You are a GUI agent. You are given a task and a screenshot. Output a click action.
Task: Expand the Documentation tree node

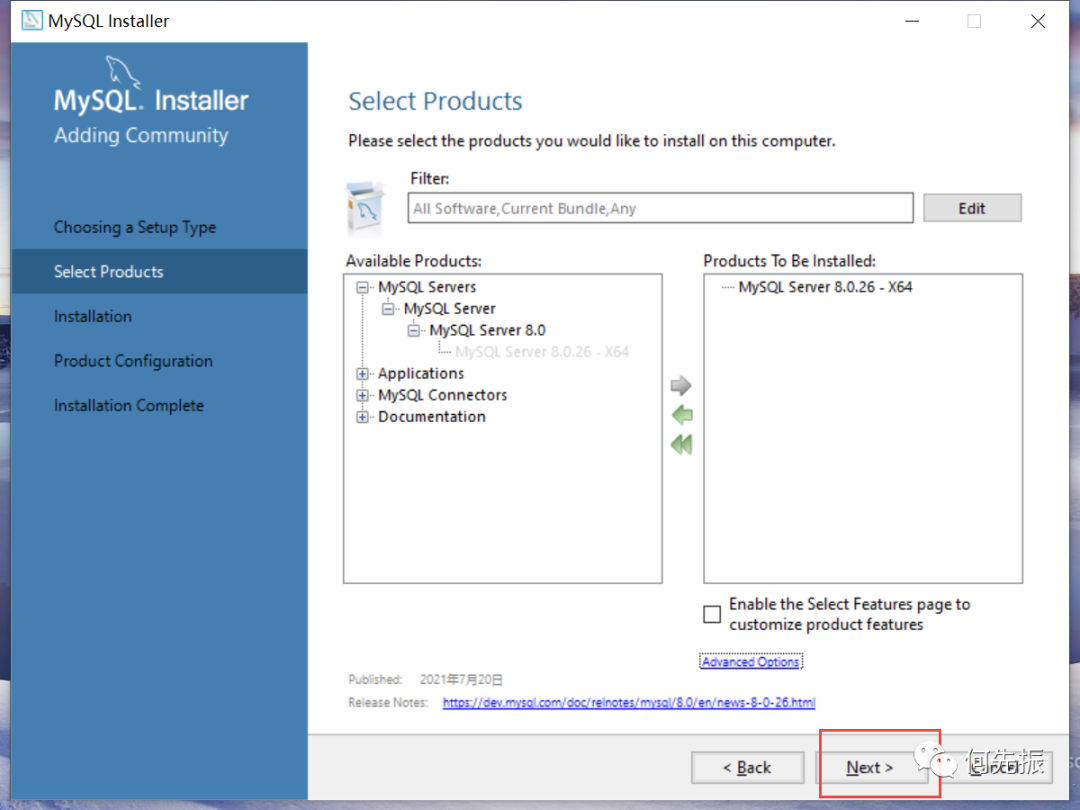click(362, 417)
